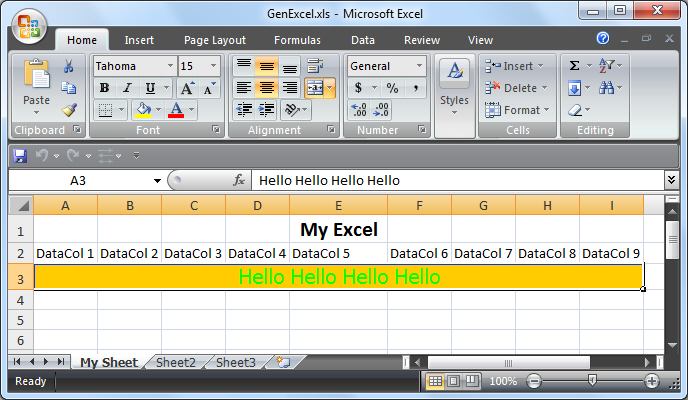Screen dimensions: 688x400
Task: Toggle Bottom Align
Action: pyautogui.click(x=290, y=66)
